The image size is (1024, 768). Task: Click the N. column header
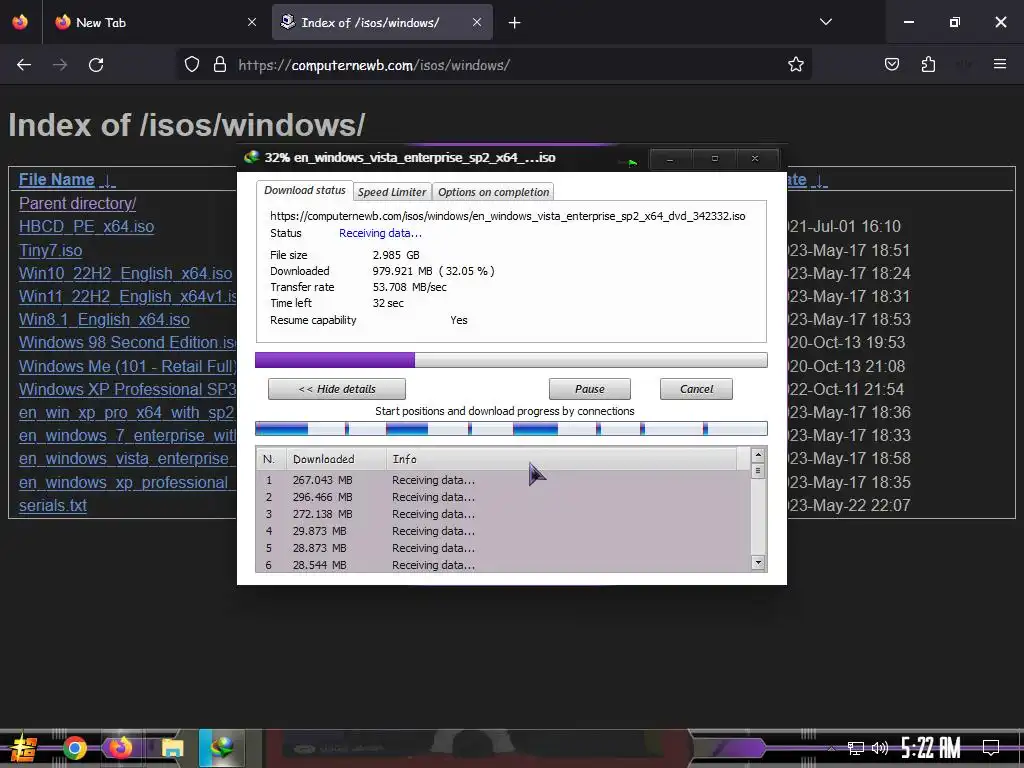[271, 459]
